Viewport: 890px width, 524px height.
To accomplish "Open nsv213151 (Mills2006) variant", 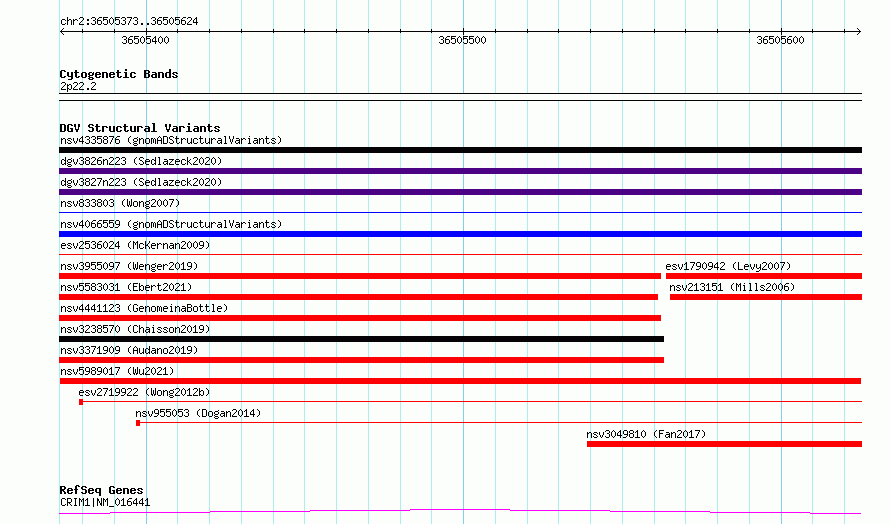I will [732, 287].
